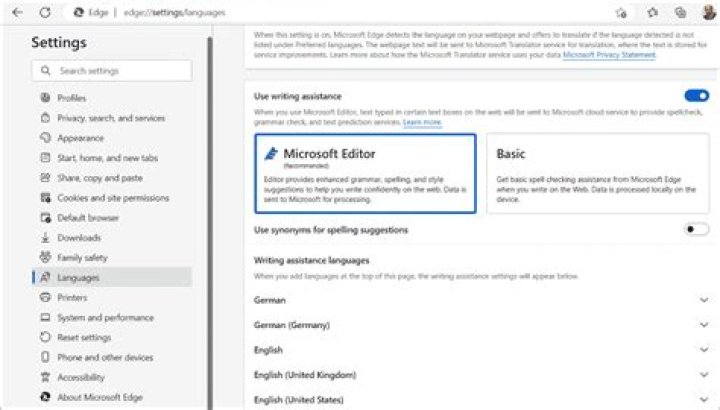The height and width of the screenshot is (410, 720).
Task: Open Privacy, search, and services settings
Action: [x=111, y=118]
